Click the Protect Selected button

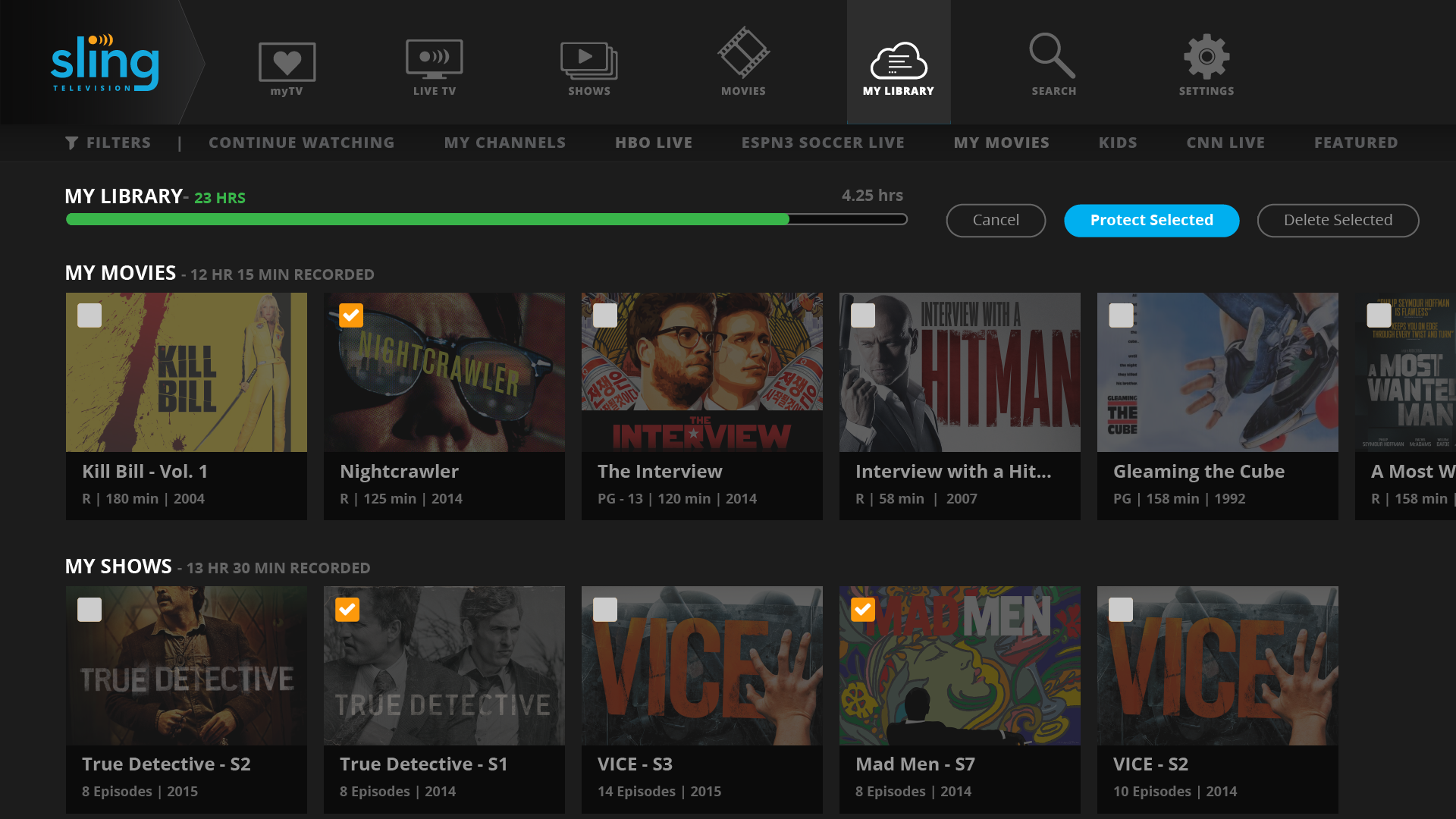(x=1151, y=220)
